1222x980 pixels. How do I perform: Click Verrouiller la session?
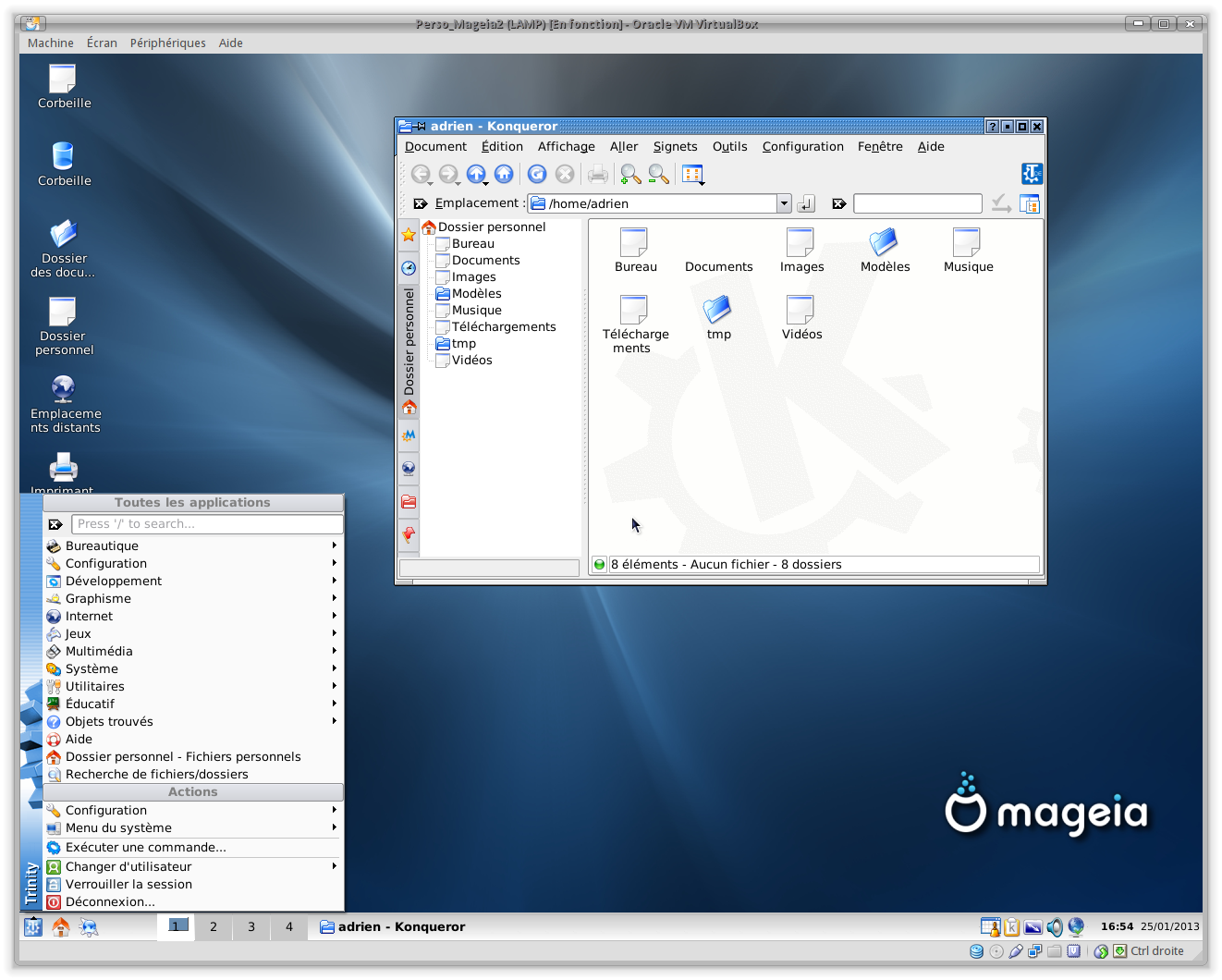pos(193,885)
